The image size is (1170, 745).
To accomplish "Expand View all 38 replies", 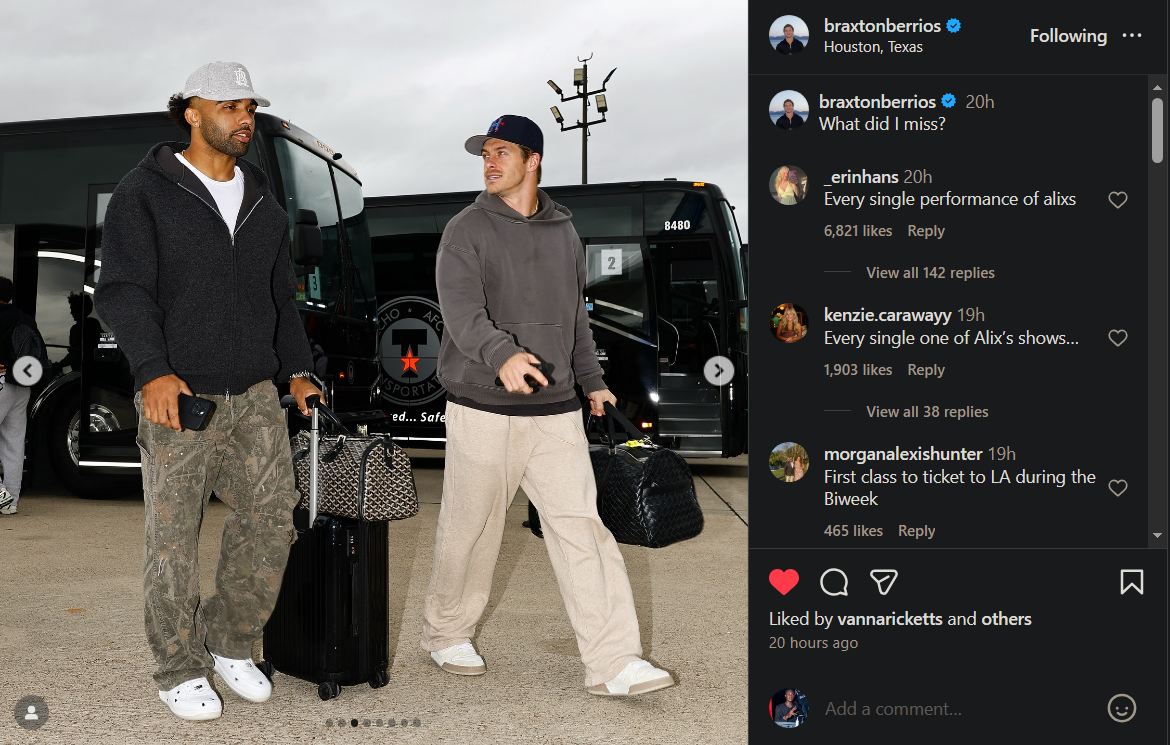I will [927, 411].
